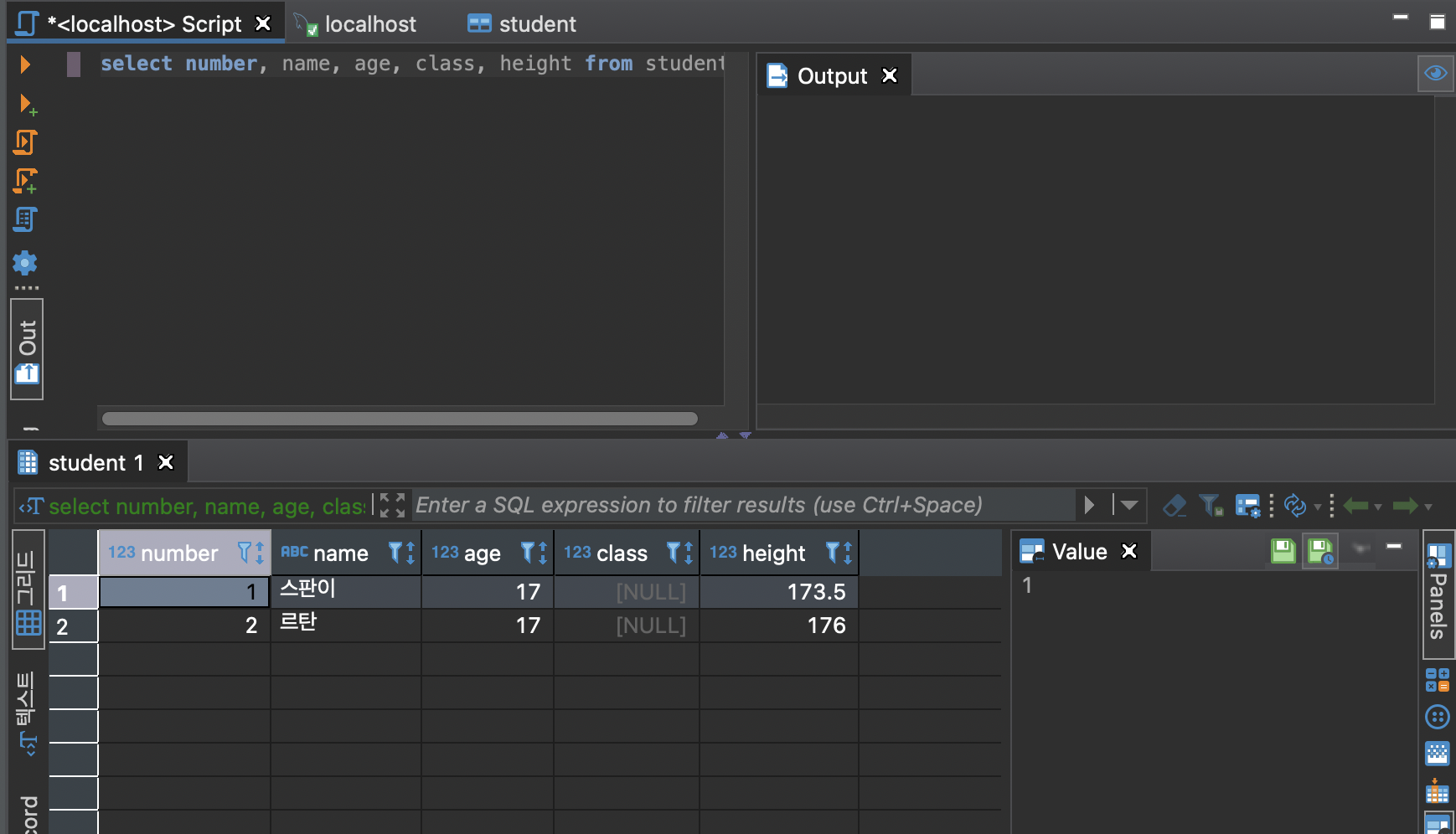Apply the filter criteria with the play arrow
Image resolution: width=1456 pixels, height=834 pixels.
(x=1089, y=505)
